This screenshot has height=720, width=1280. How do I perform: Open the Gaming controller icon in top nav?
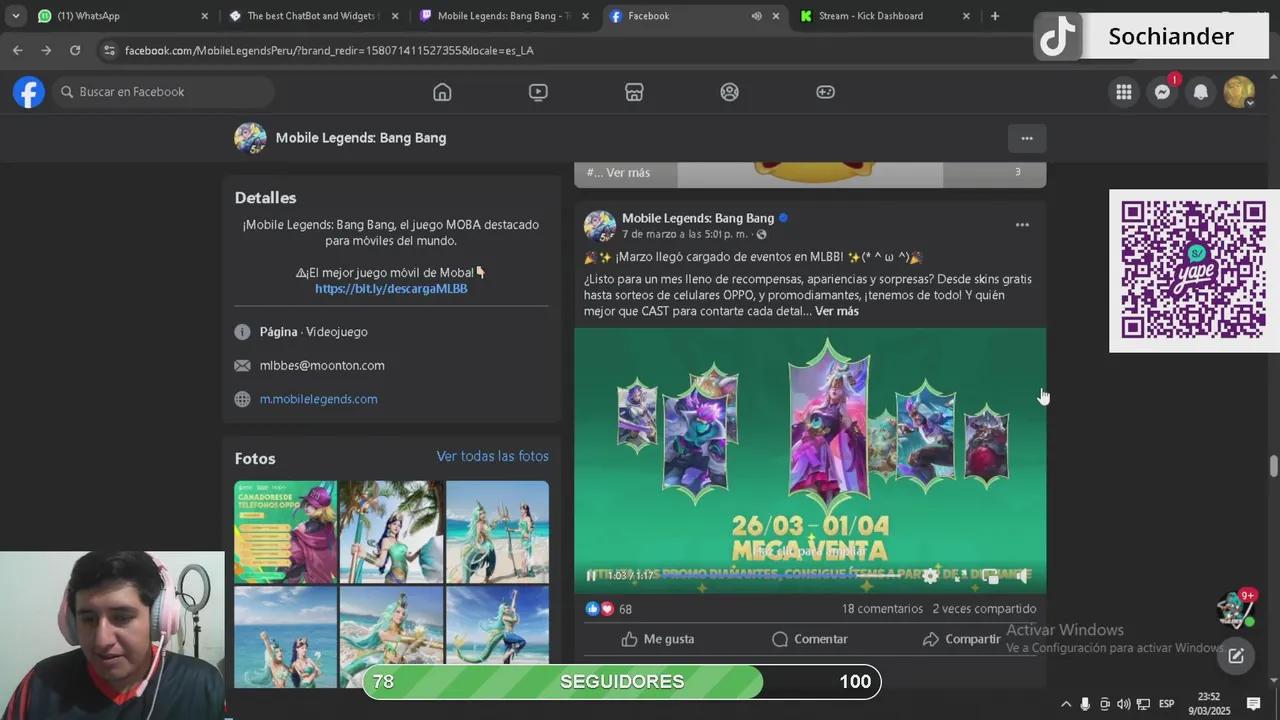point(825,92)
